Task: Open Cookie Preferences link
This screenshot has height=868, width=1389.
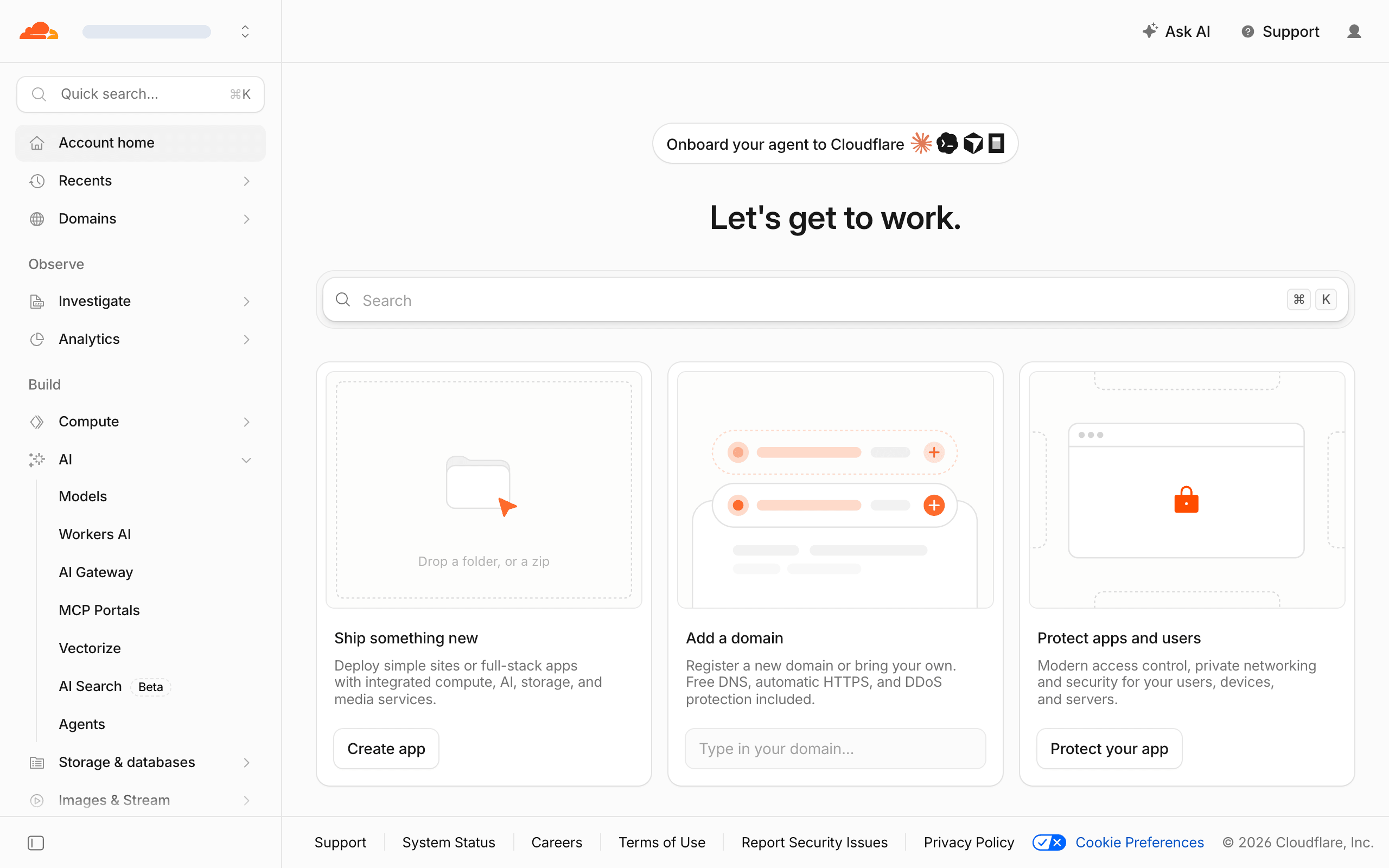Action: pos(1139,842)
